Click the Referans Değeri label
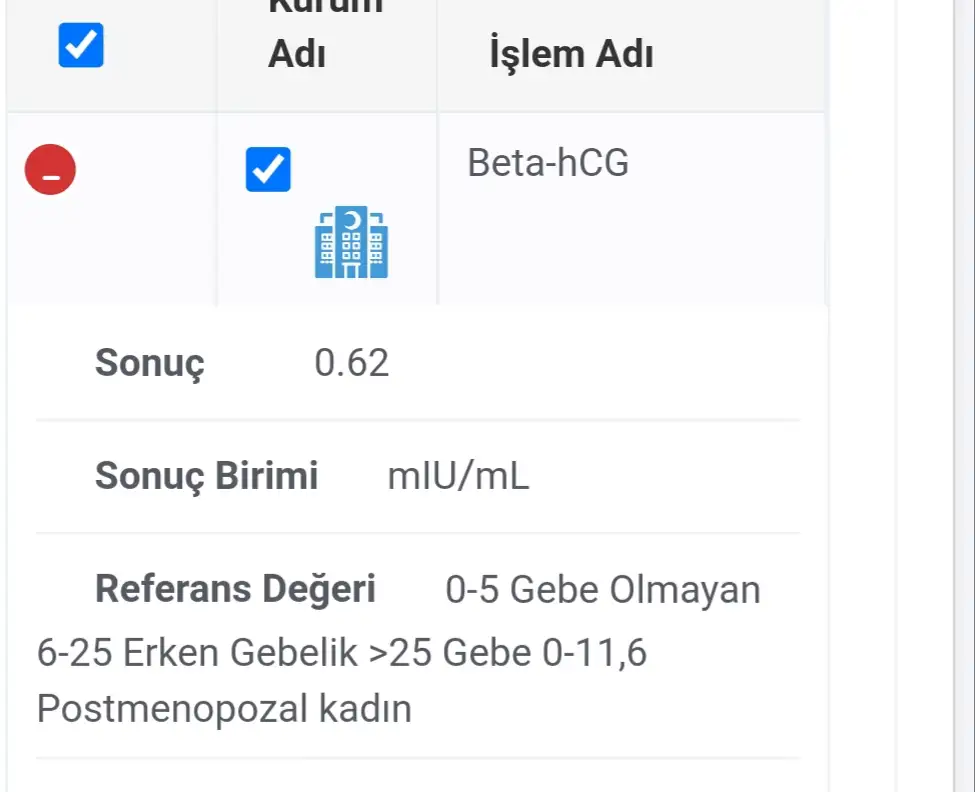Viewport: 975px width, 792px height. [x=235, y=590]
